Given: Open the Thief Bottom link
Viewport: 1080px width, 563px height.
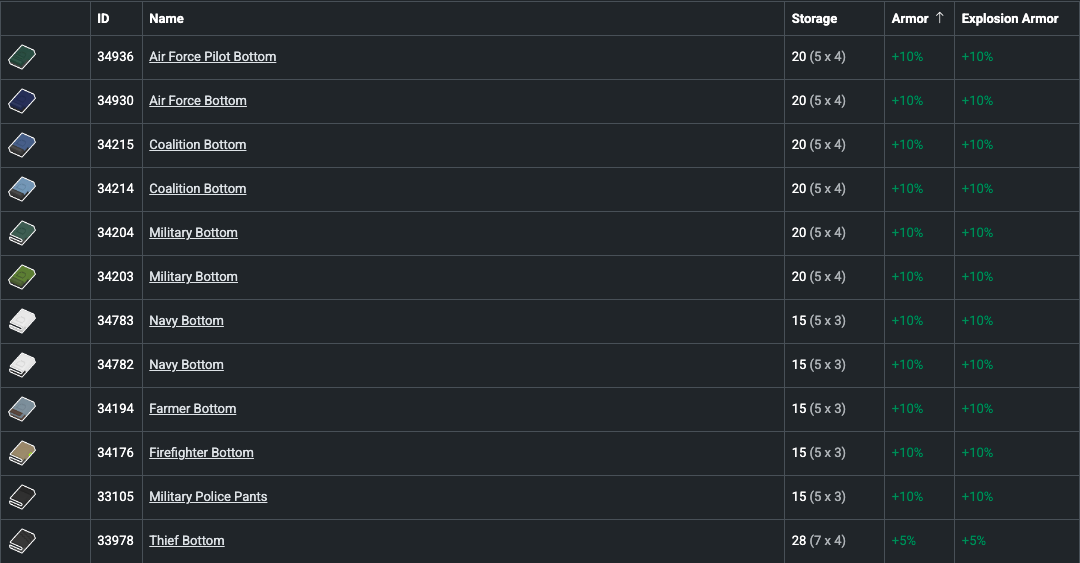Looking at the screenshot, I should [186, 541].
